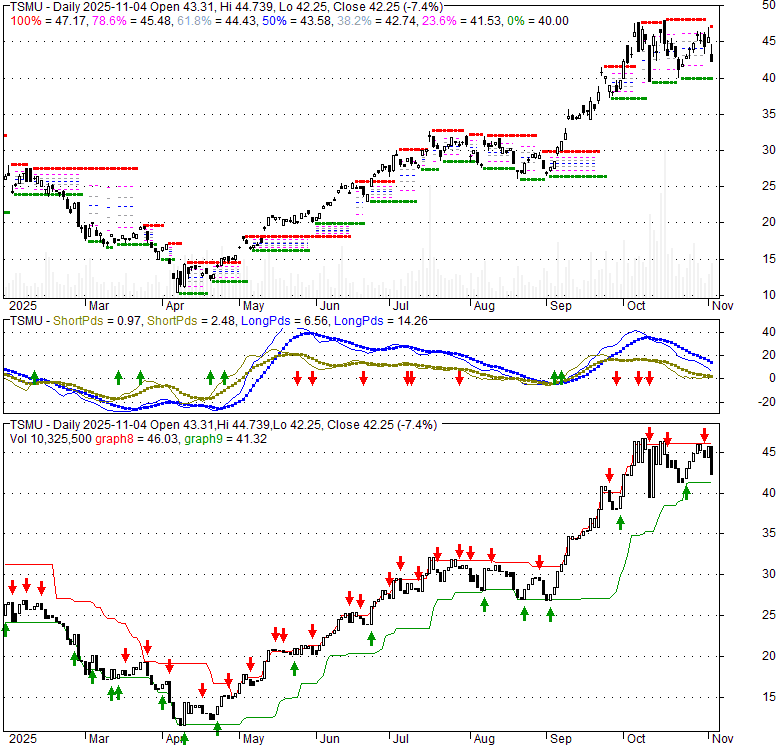780x745 pixels.
Task: Click the 'Nov' month label under top chart
Action: point(722,306)
